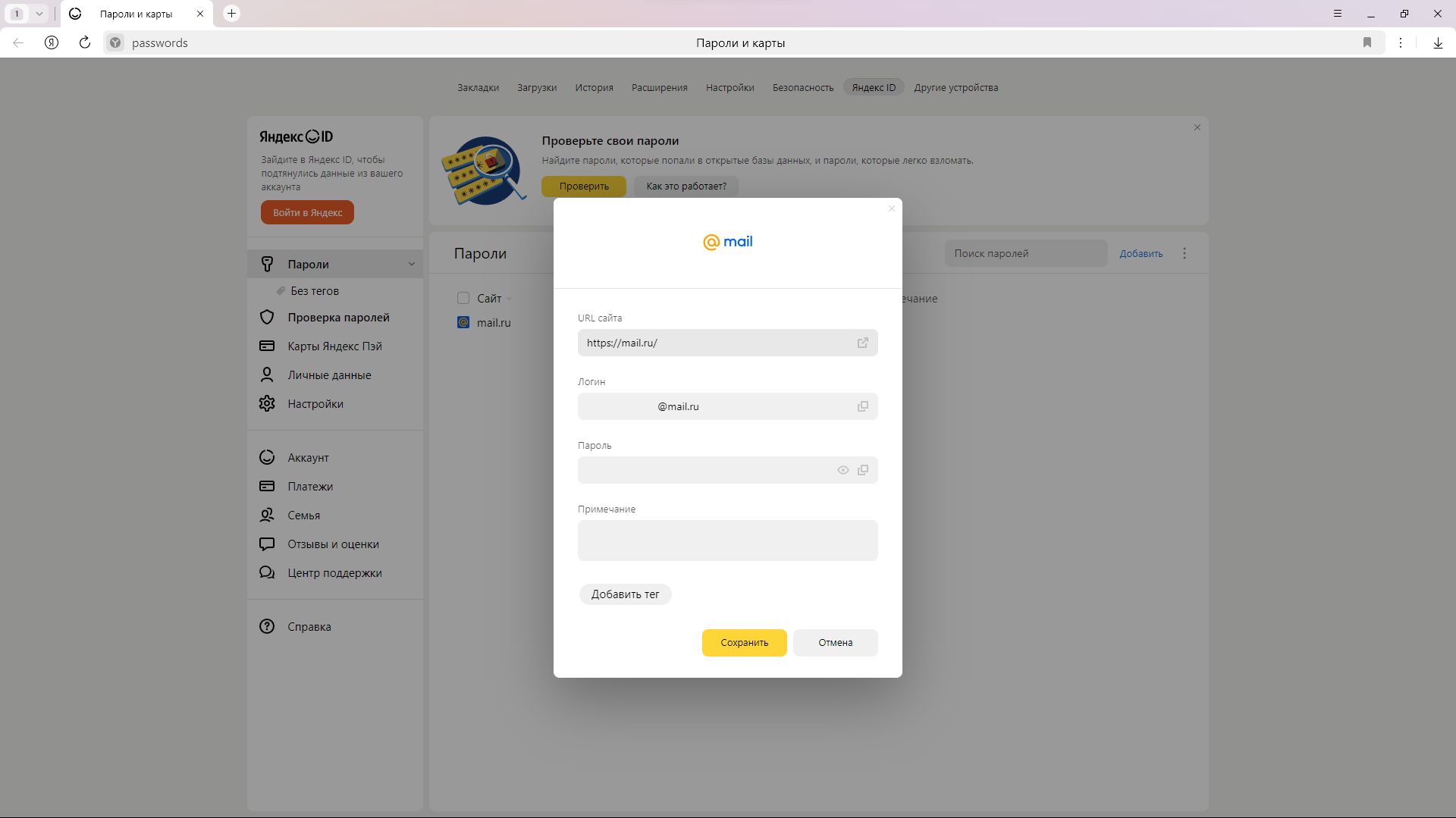
Task: Show password with the eye icon
Action: click(843, 470)
